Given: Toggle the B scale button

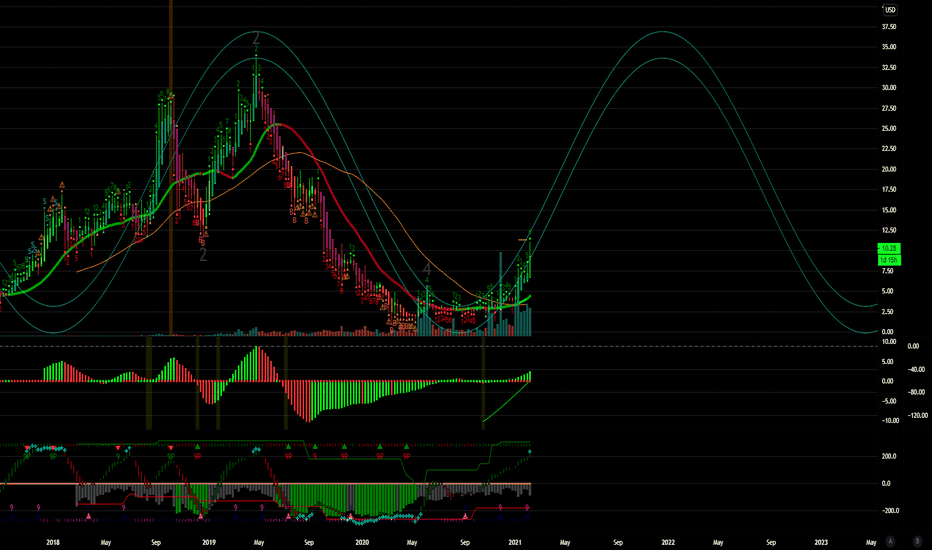Looking at the screenshot, I should click(917, 541).
